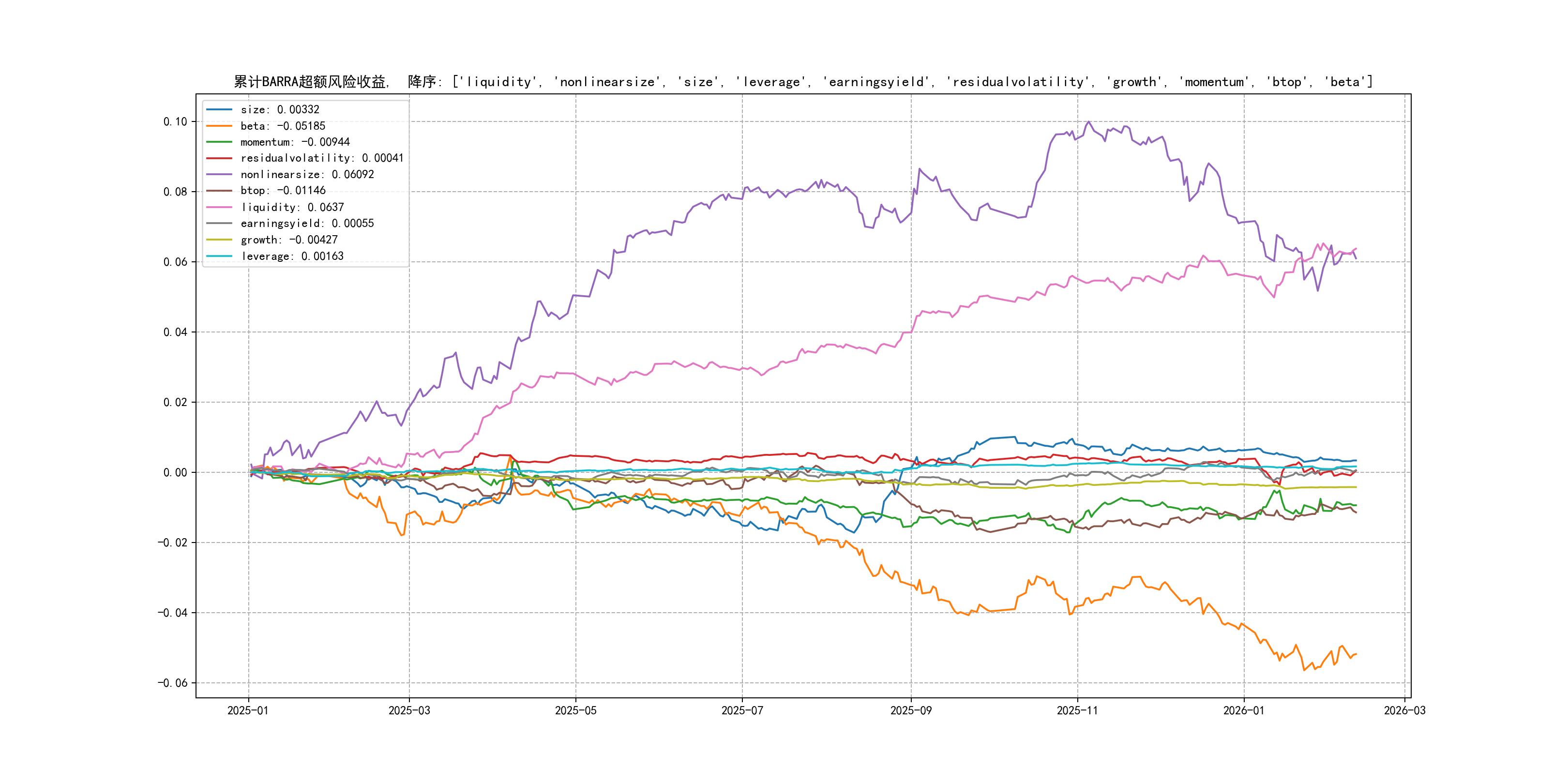Click the size legend line swatch
The width and height of the screenshot is (1568, 784).
click(219, 109)
